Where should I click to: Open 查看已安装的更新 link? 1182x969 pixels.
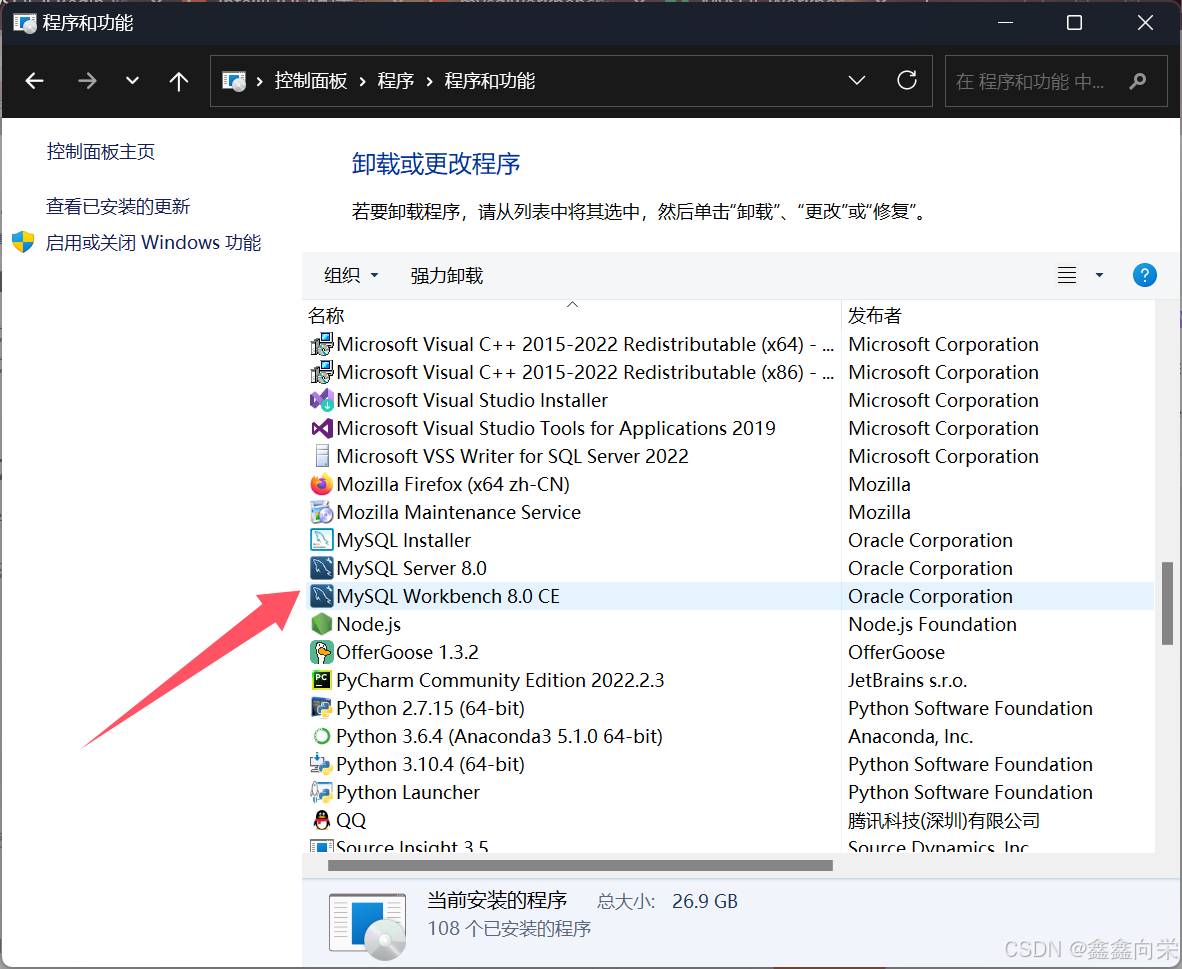118,207
